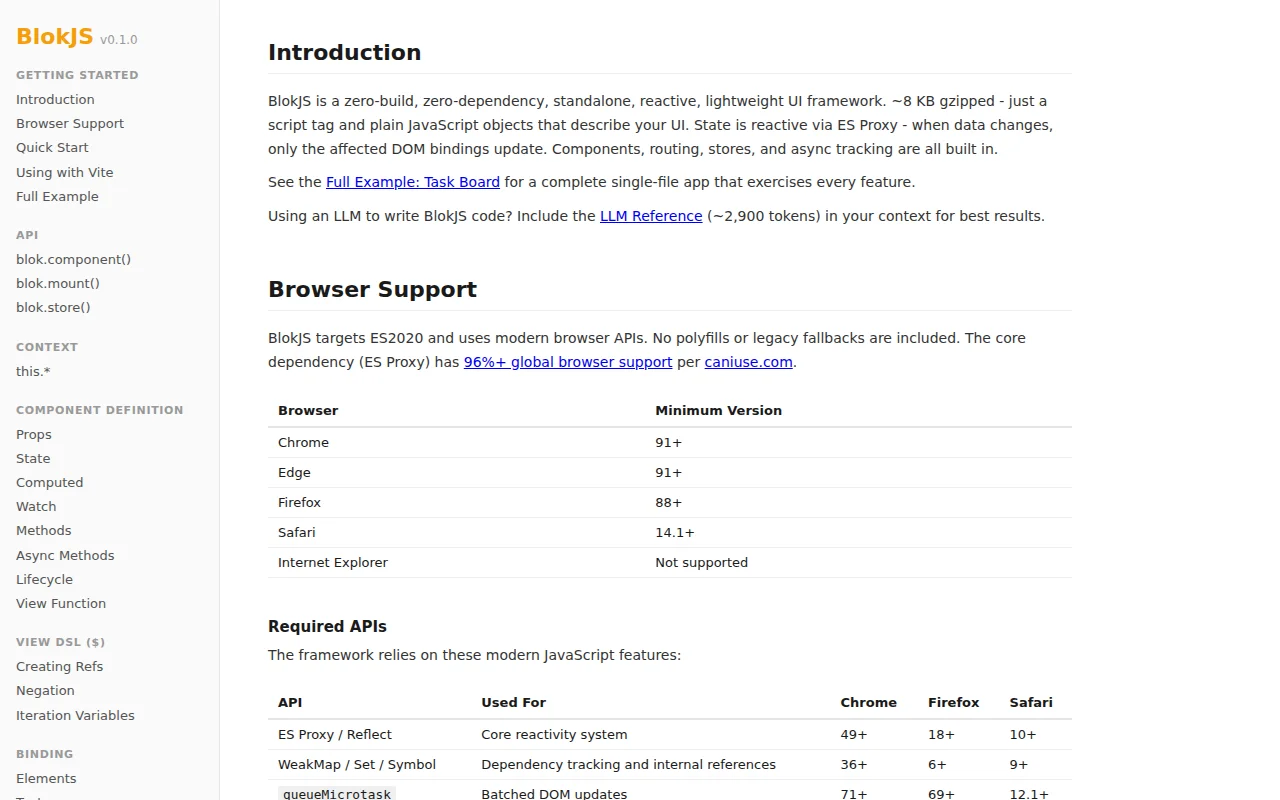The height and width of the screenshot is (800, 1280).
Task: Open blok.mount() API entry
Action: [x=58, y=283]
